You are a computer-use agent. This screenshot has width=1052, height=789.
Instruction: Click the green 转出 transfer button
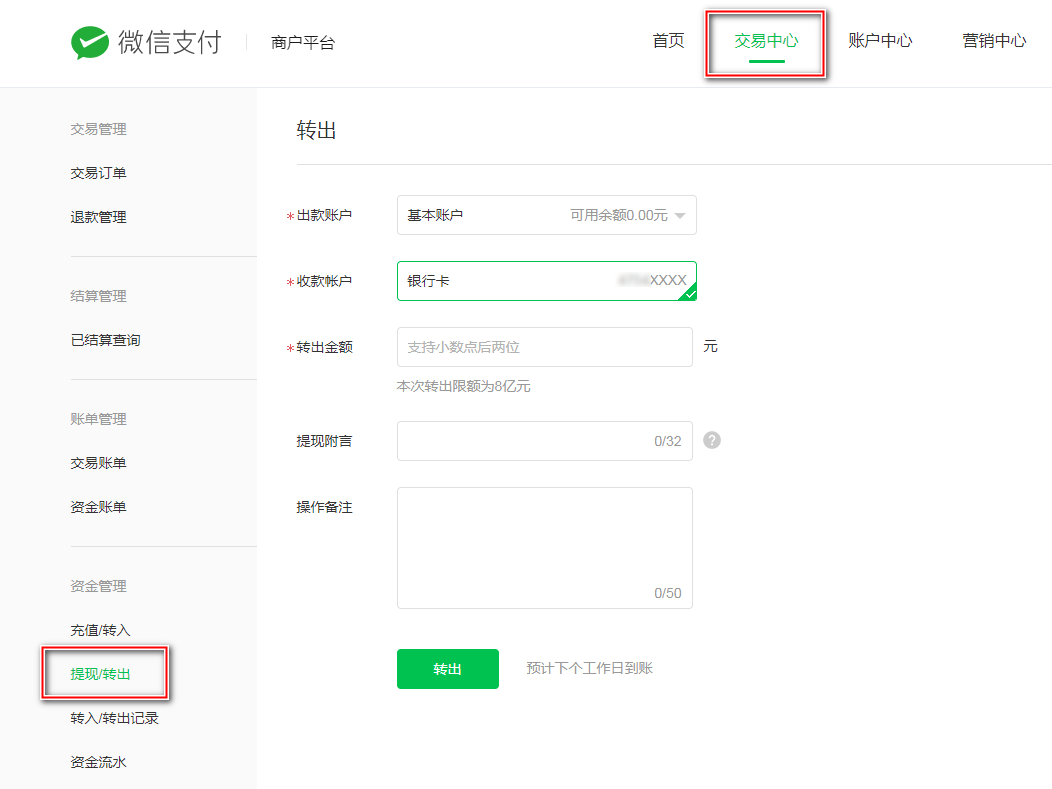pyautogui.click(x=447, y=668)
